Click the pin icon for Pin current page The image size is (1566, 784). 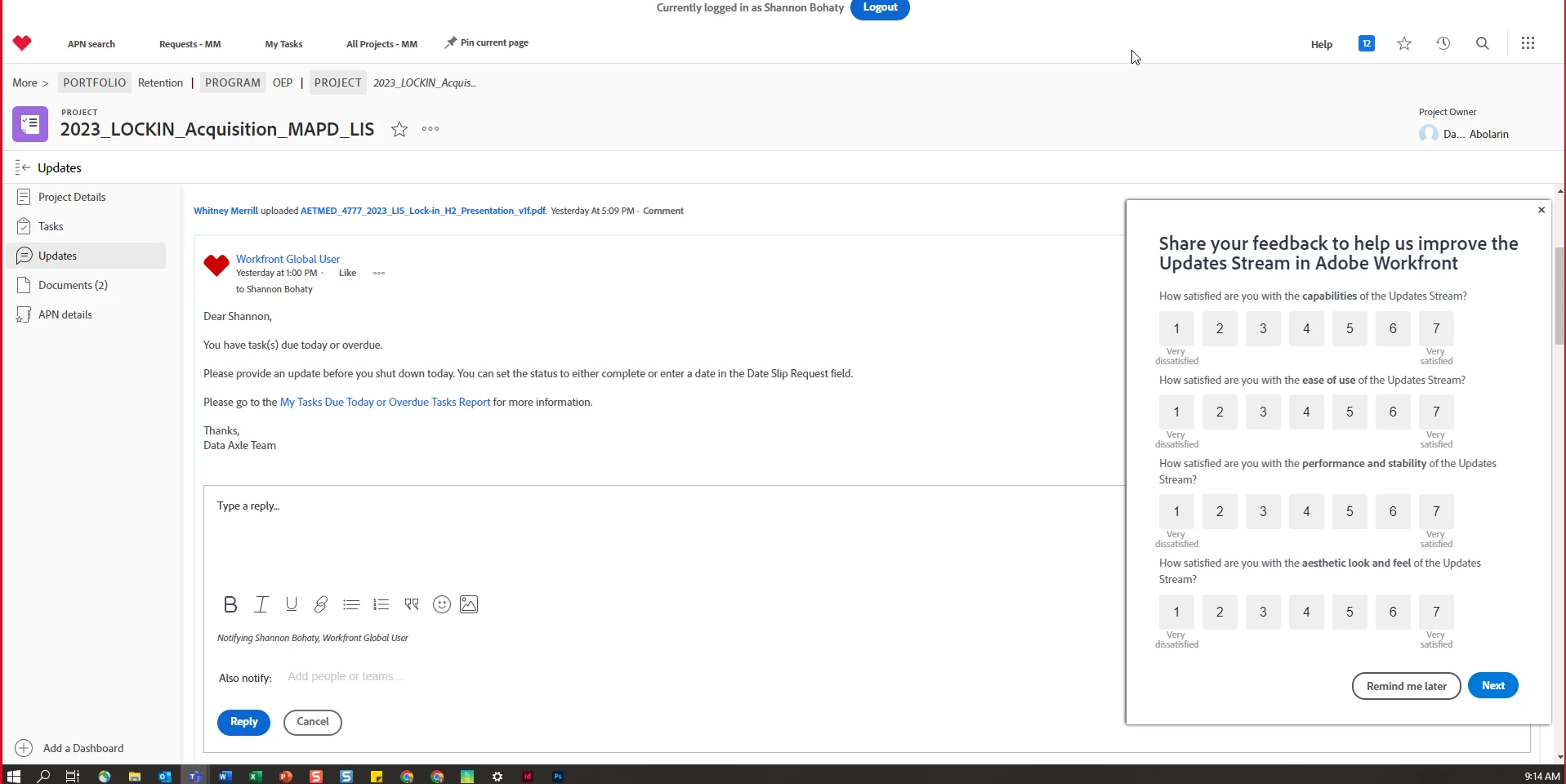point(450,42)
